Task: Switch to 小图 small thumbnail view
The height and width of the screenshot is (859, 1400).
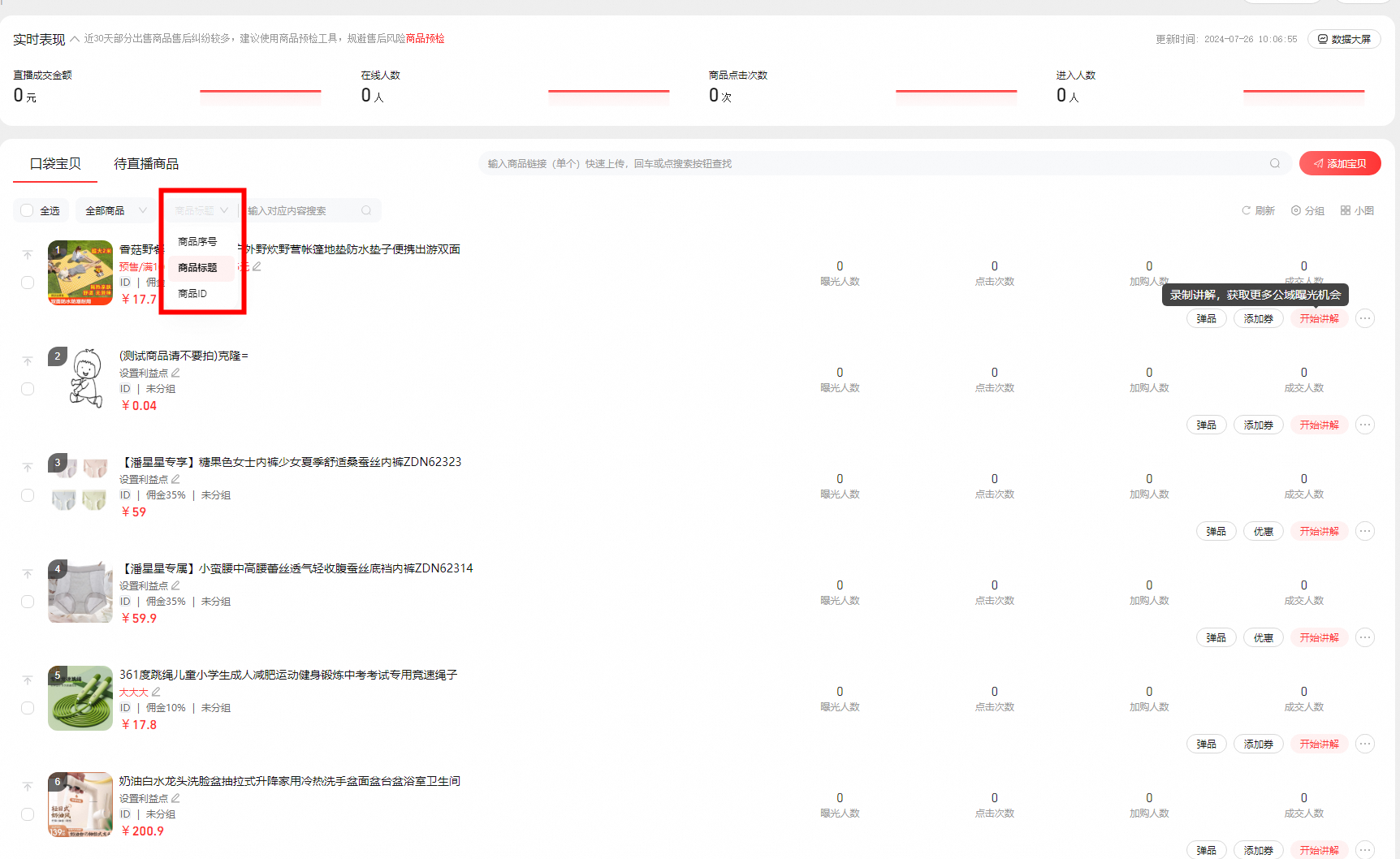Action: 1357,210
